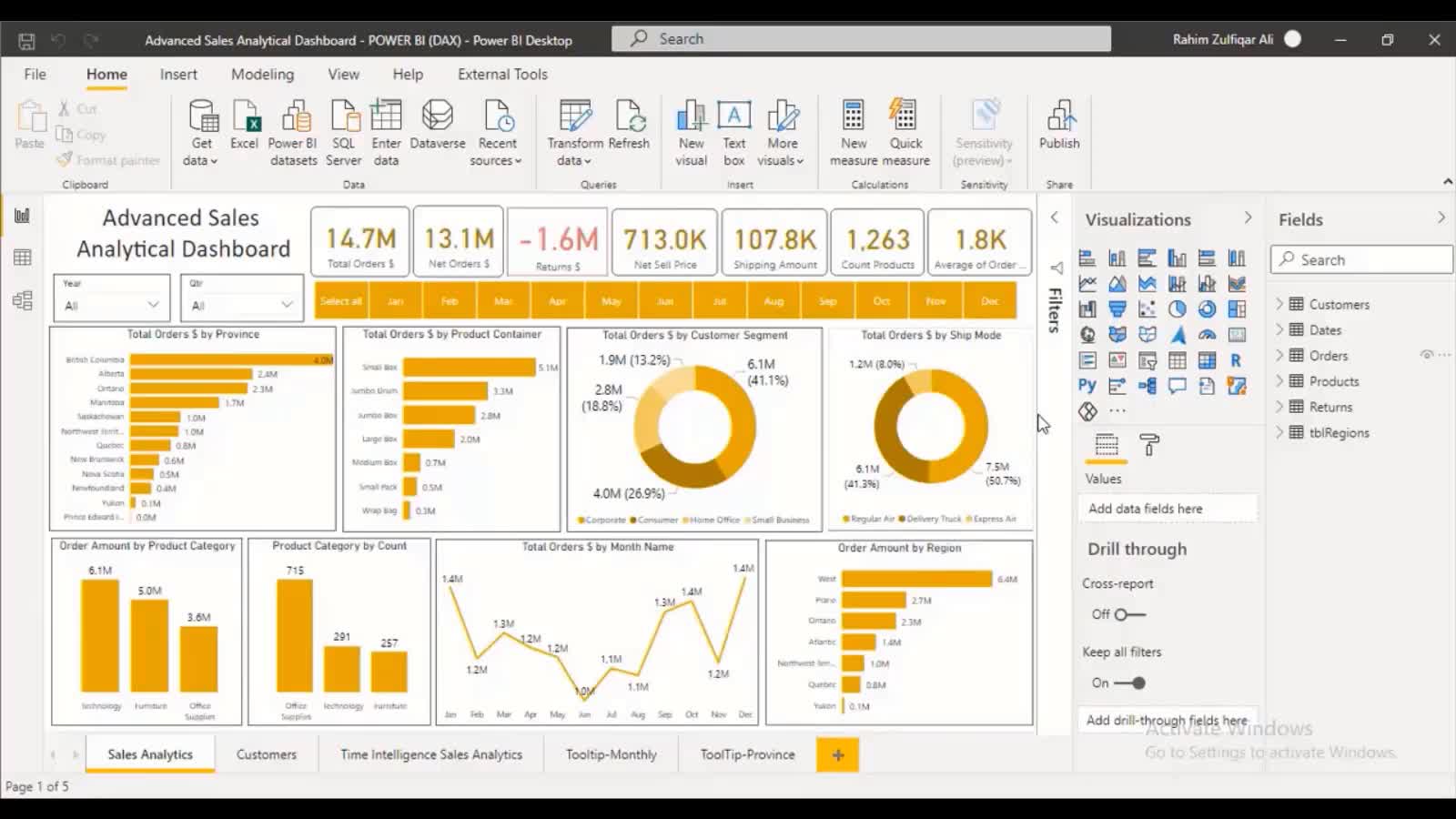Click Select all in month slicer

pyautogui.click(x=341, y=301)
